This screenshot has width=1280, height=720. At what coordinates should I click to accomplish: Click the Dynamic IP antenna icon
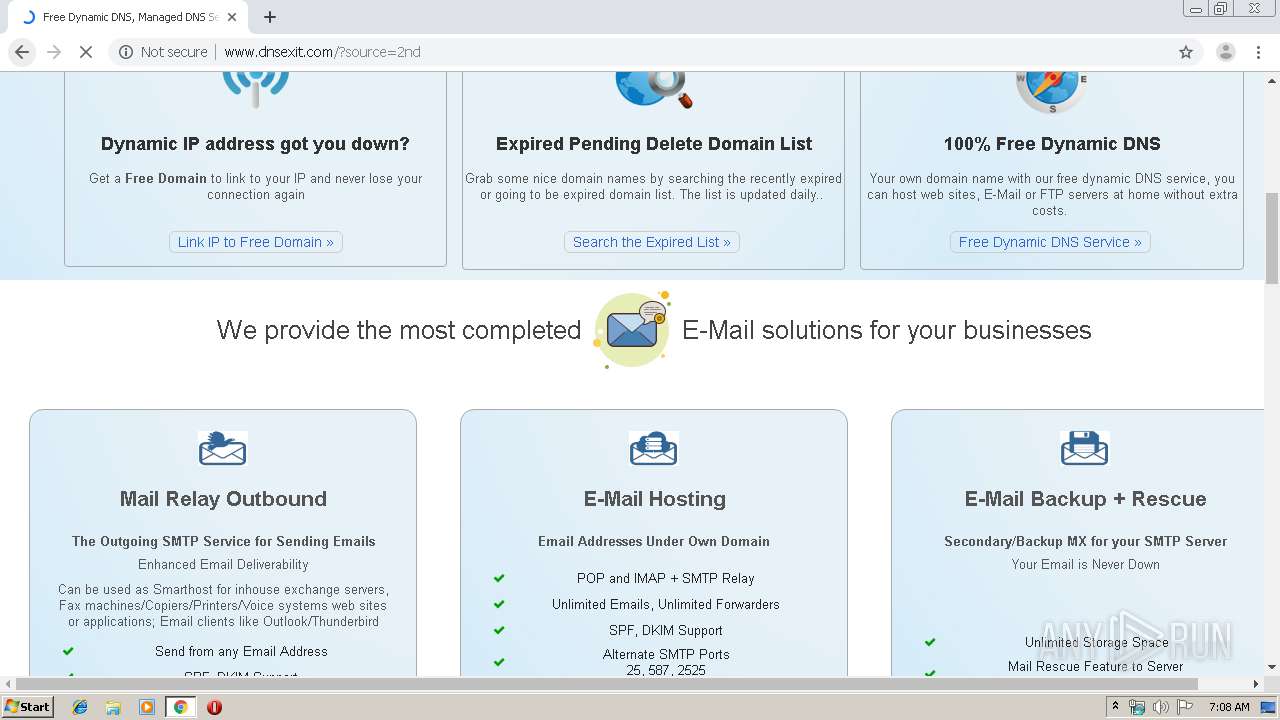(x=255, y=88)
